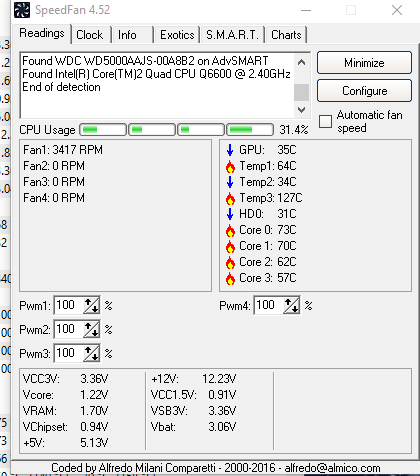Screen dimensions: 420x476
Task: Click the blue arrow icon beside HD0
Action: tap(230, 214)
